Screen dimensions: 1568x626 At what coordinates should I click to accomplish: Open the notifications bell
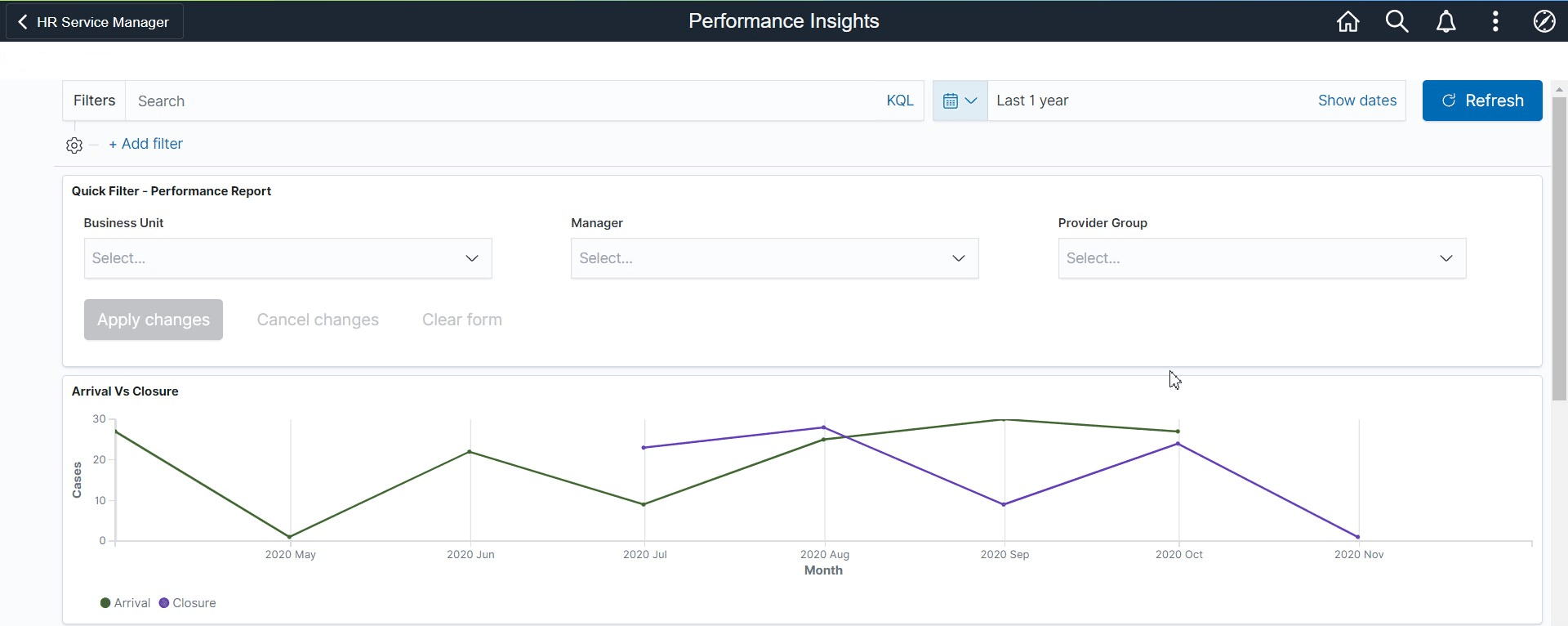1446,21
